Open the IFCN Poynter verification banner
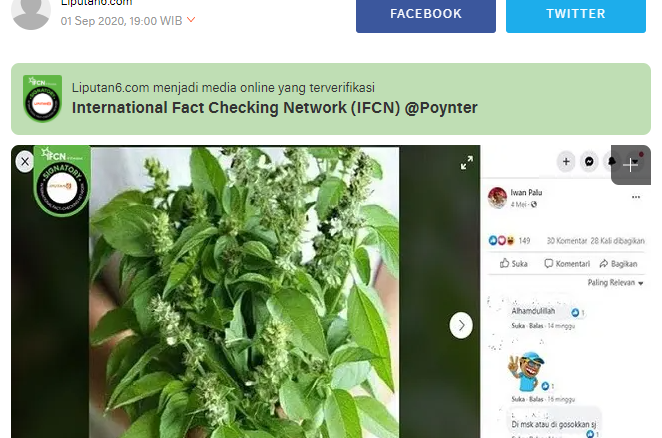This screenshot has height=438, width=662. click(x=331, y=99)
